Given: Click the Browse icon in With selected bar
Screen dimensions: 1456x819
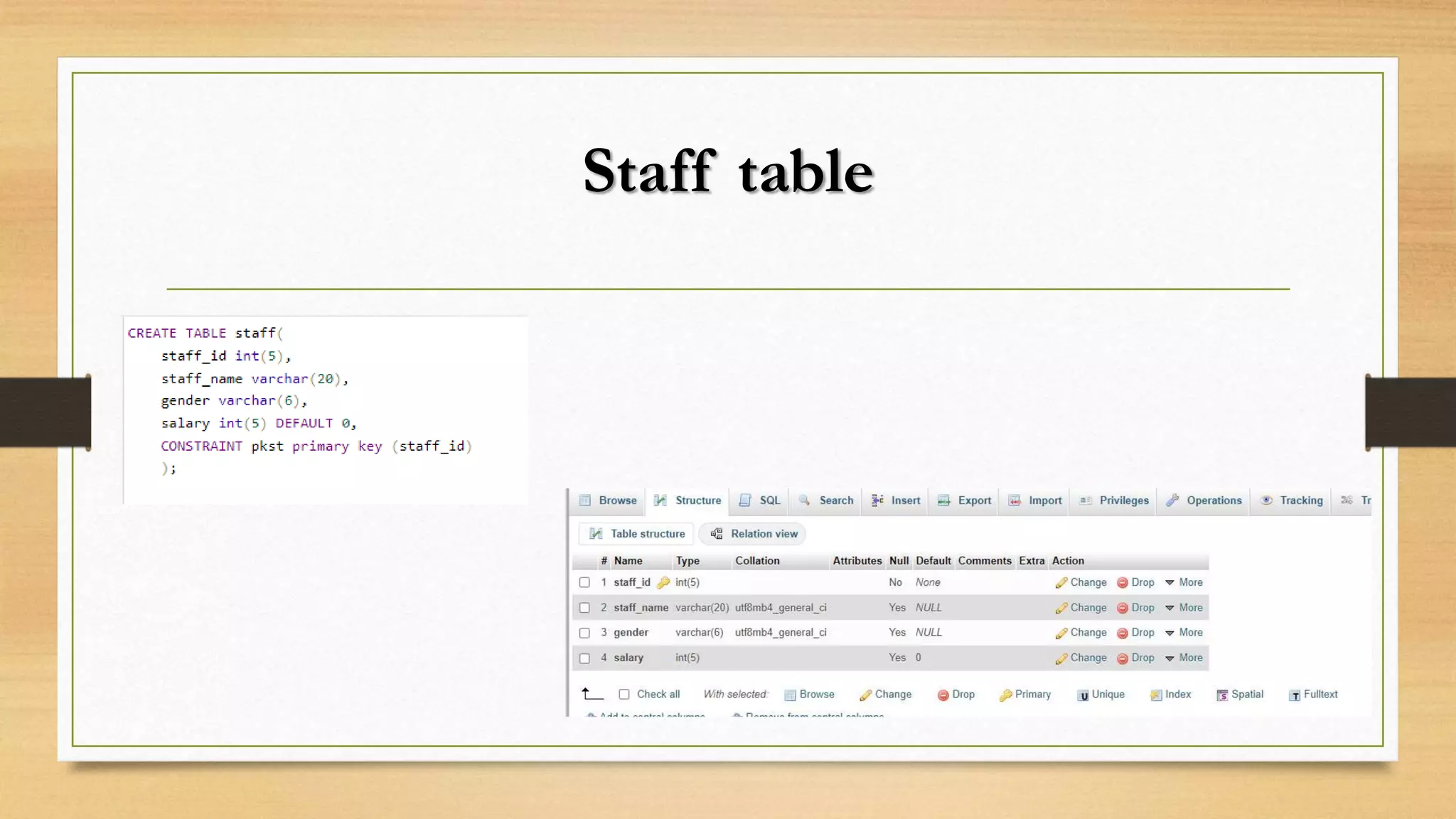Looking at the screenshot, I should tap(790, 695).
